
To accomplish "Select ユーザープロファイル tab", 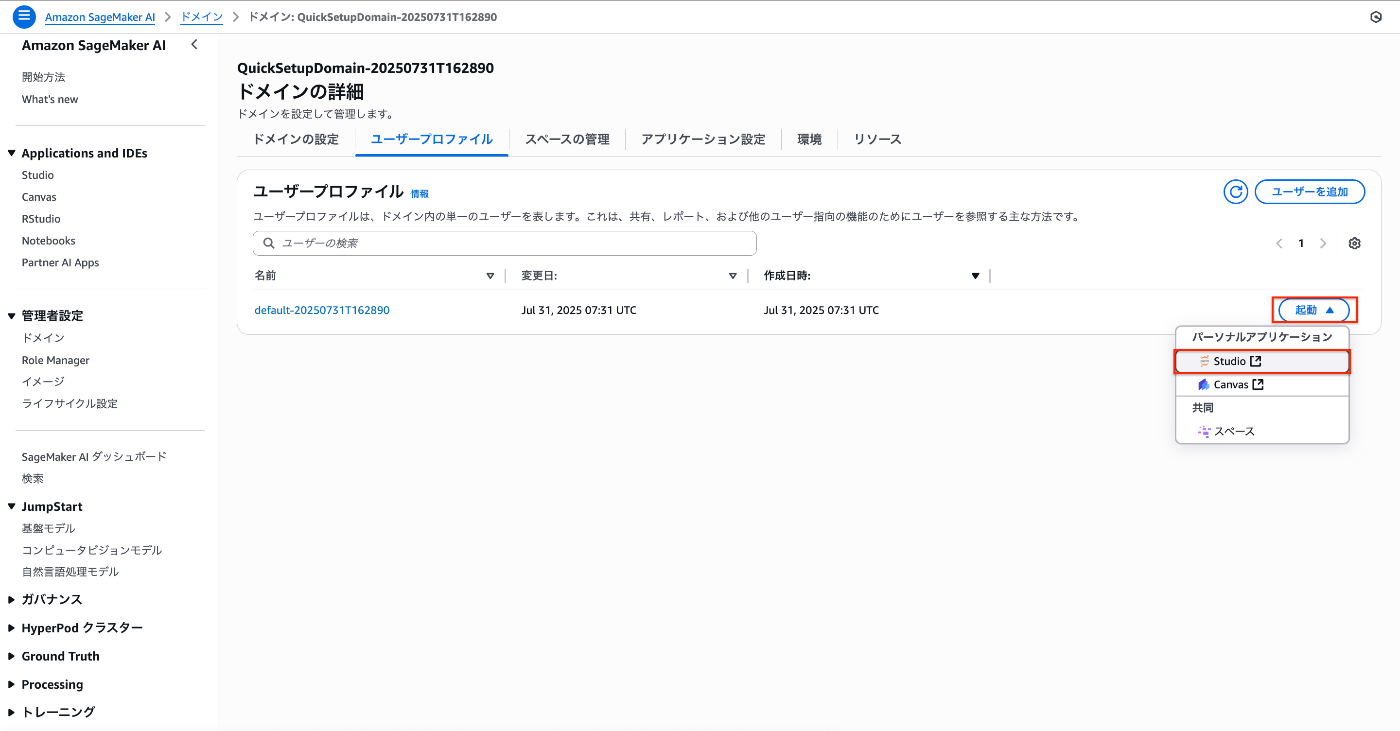I will tap(432, 139).
